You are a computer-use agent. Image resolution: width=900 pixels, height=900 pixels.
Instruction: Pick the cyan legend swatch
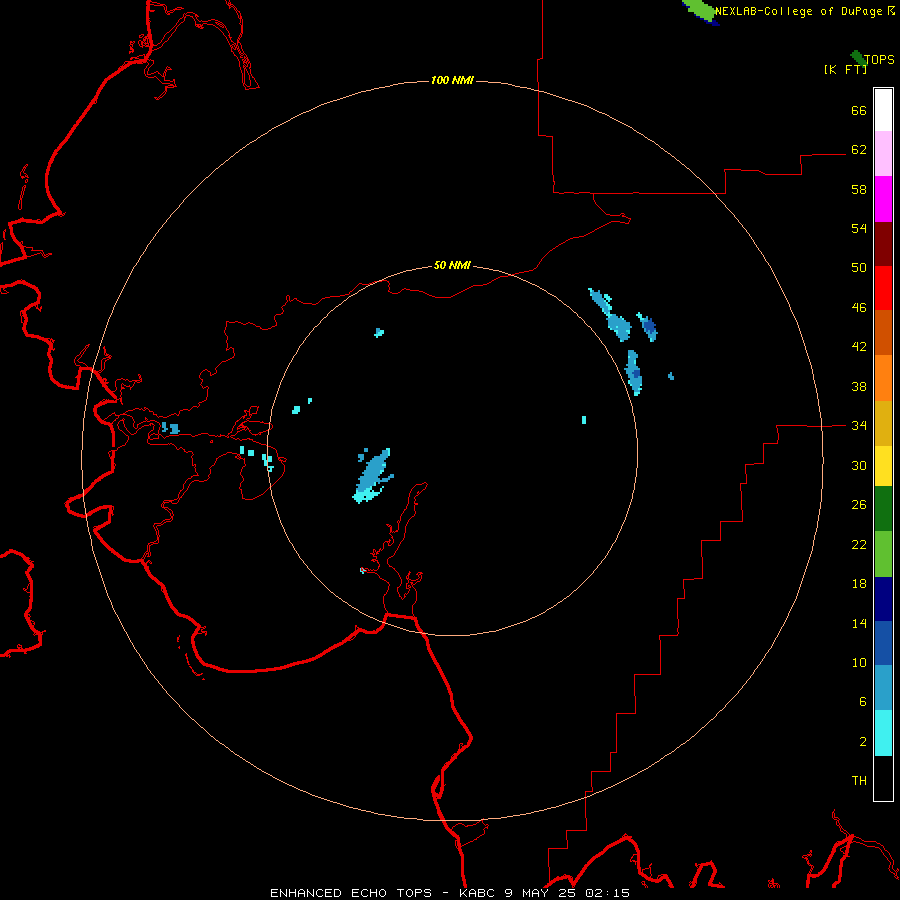pyautogui.click(x=883, y=733)
